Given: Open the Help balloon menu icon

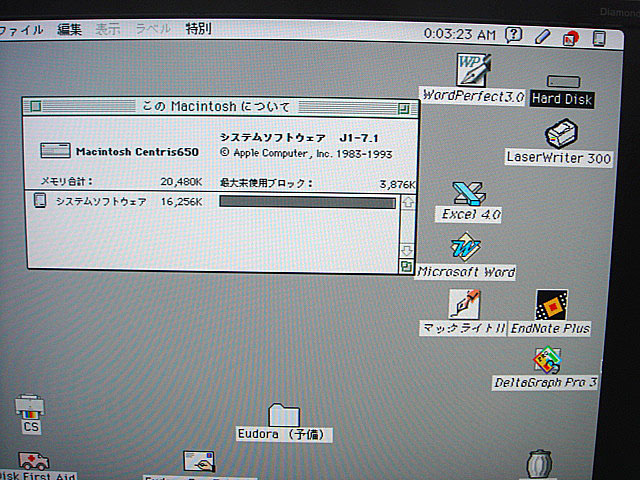Looking at the screenshot, I should click(513, 35).
